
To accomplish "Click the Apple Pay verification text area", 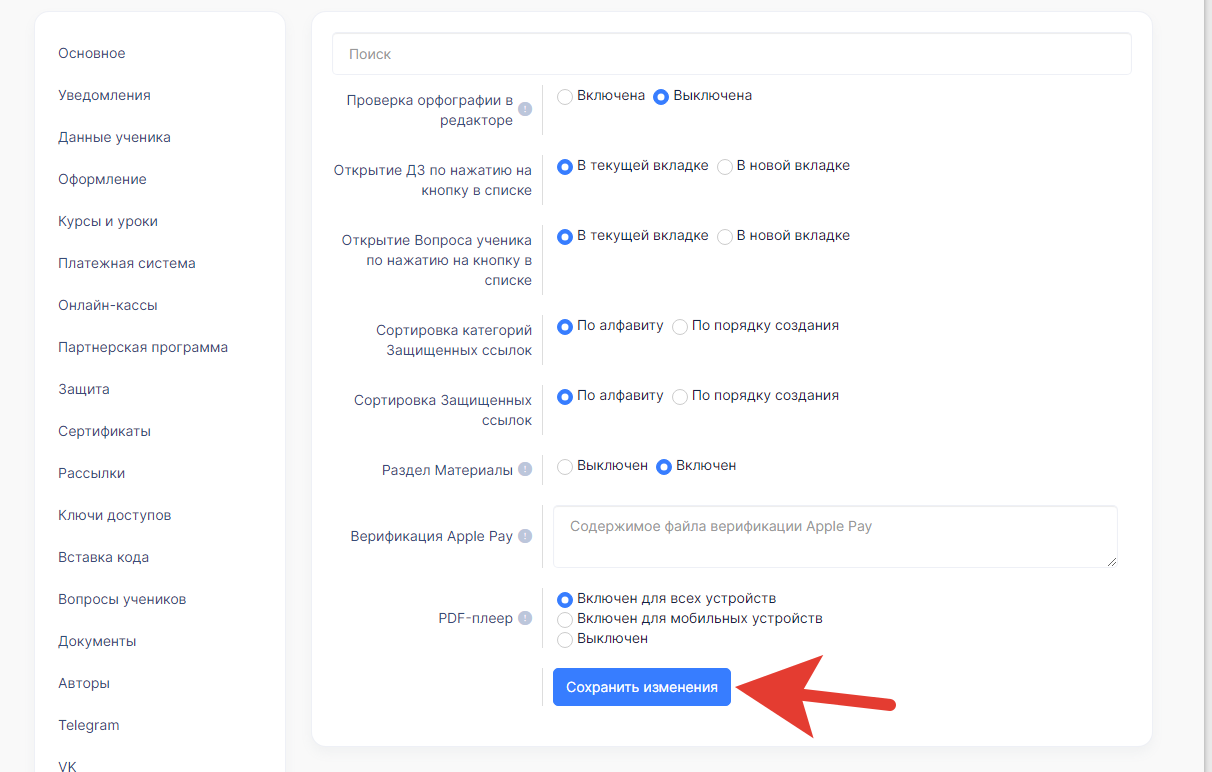I will (x=835, y=537).
